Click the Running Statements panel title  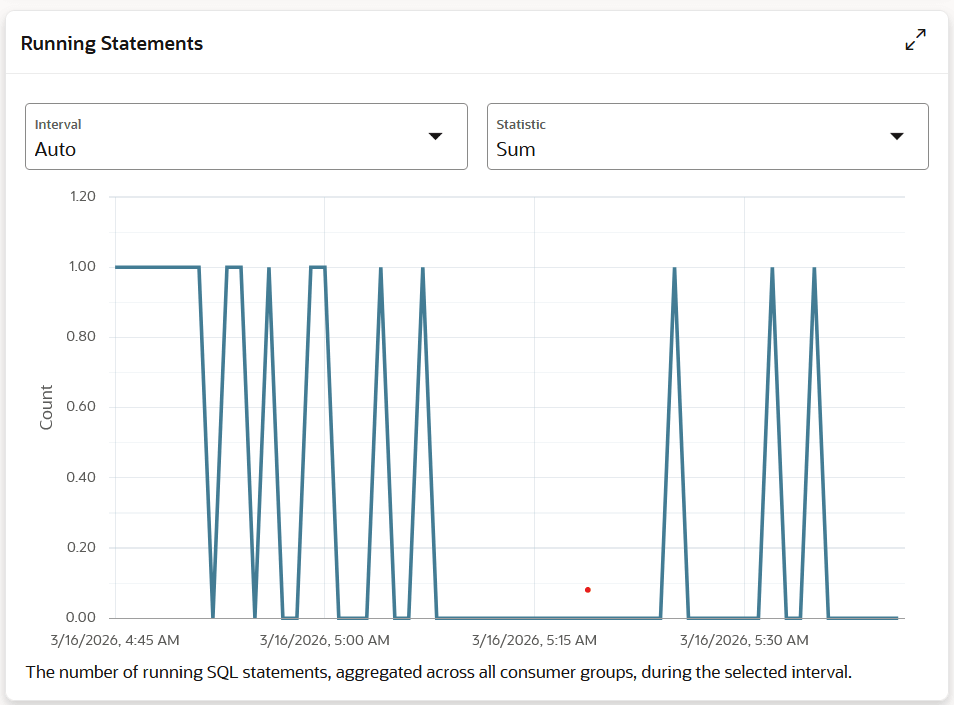tap(112, 43)
